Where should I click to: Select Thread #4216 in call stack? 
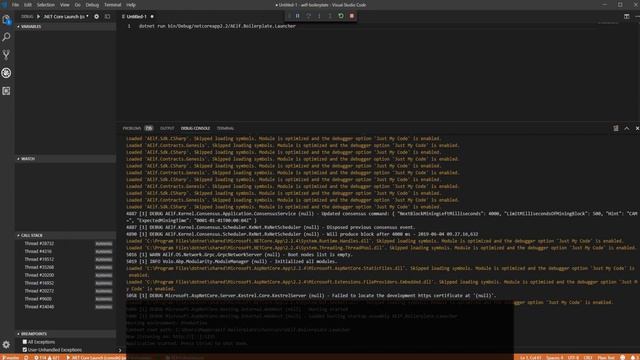click(38, 251)
